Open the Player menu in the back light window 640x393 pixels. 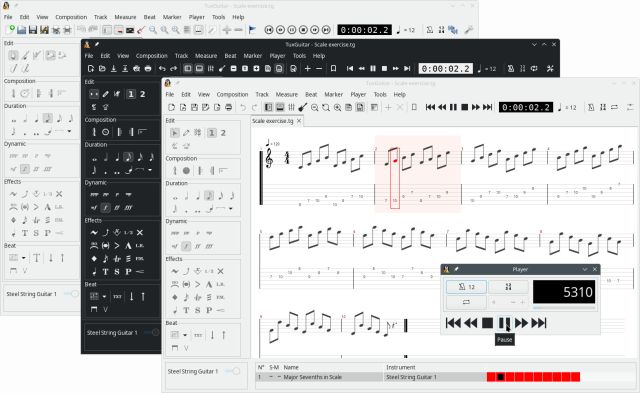coord(196,17)
